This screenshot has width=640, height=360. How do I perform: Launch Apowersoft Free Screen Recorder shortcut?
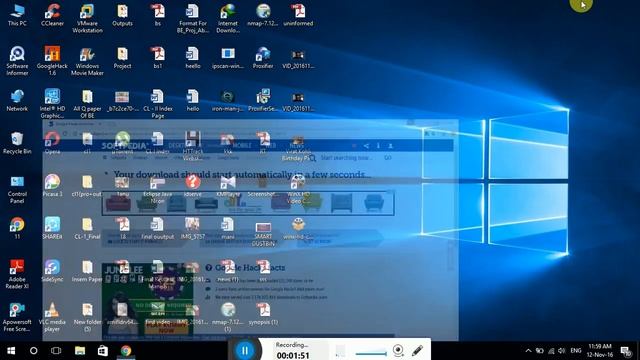(x=17, y=317)
